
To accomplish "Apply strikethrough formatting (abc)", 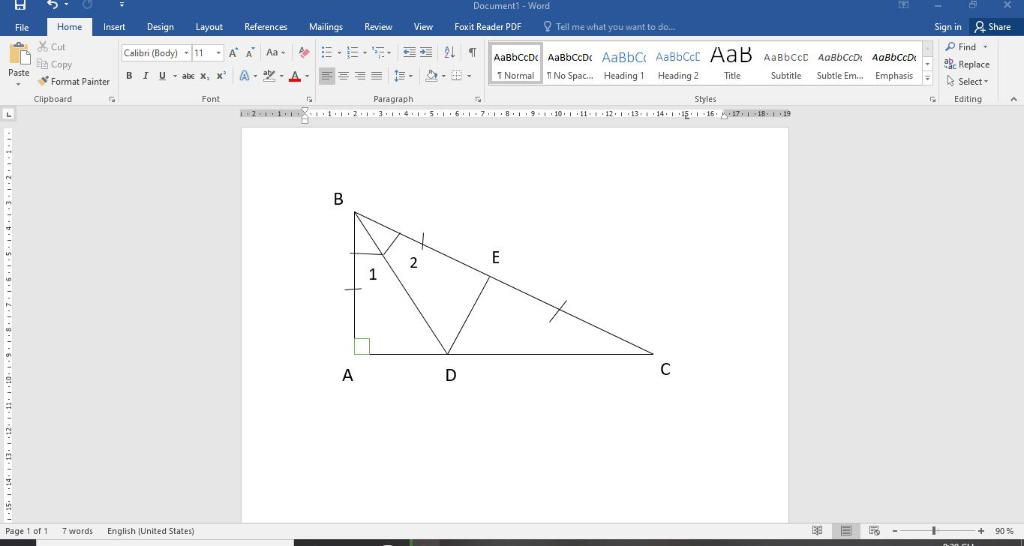I will (x=188, y=76).
